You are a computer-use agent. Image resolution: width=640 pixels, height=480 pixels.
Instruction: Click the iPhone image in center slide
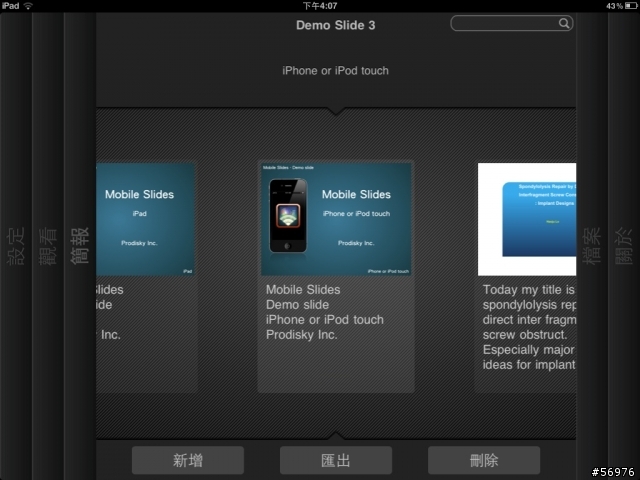coord(288,215)
